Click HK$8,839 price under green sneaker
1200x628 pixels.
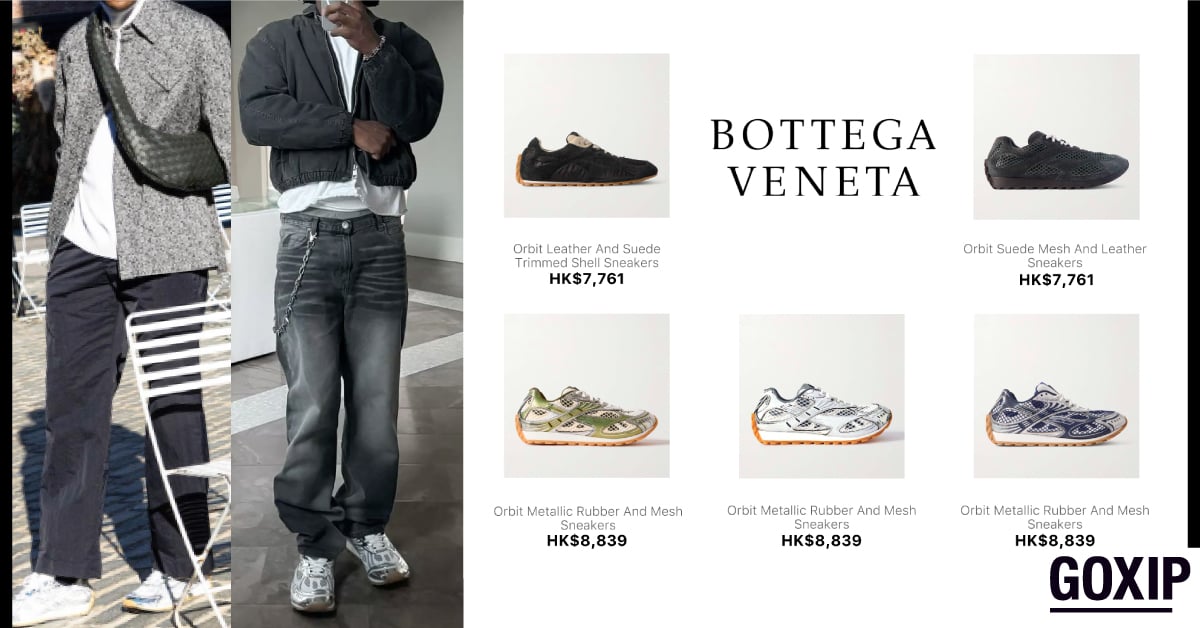tap(587, 541)
